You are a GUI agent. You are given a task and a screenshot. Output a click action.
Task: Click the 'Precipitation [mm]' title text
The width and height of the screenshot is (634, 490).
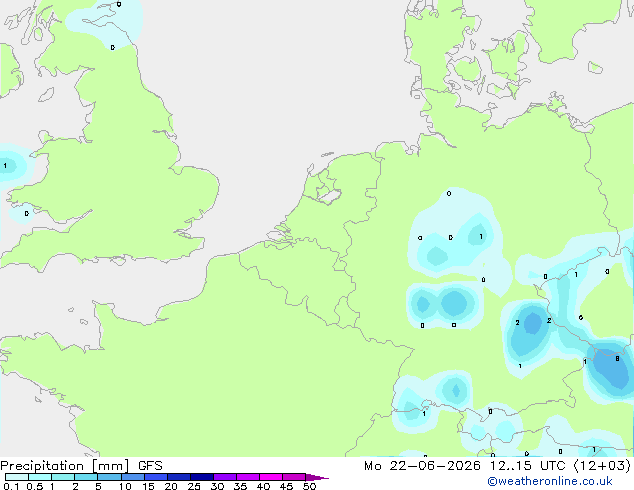tap(64, 466)
